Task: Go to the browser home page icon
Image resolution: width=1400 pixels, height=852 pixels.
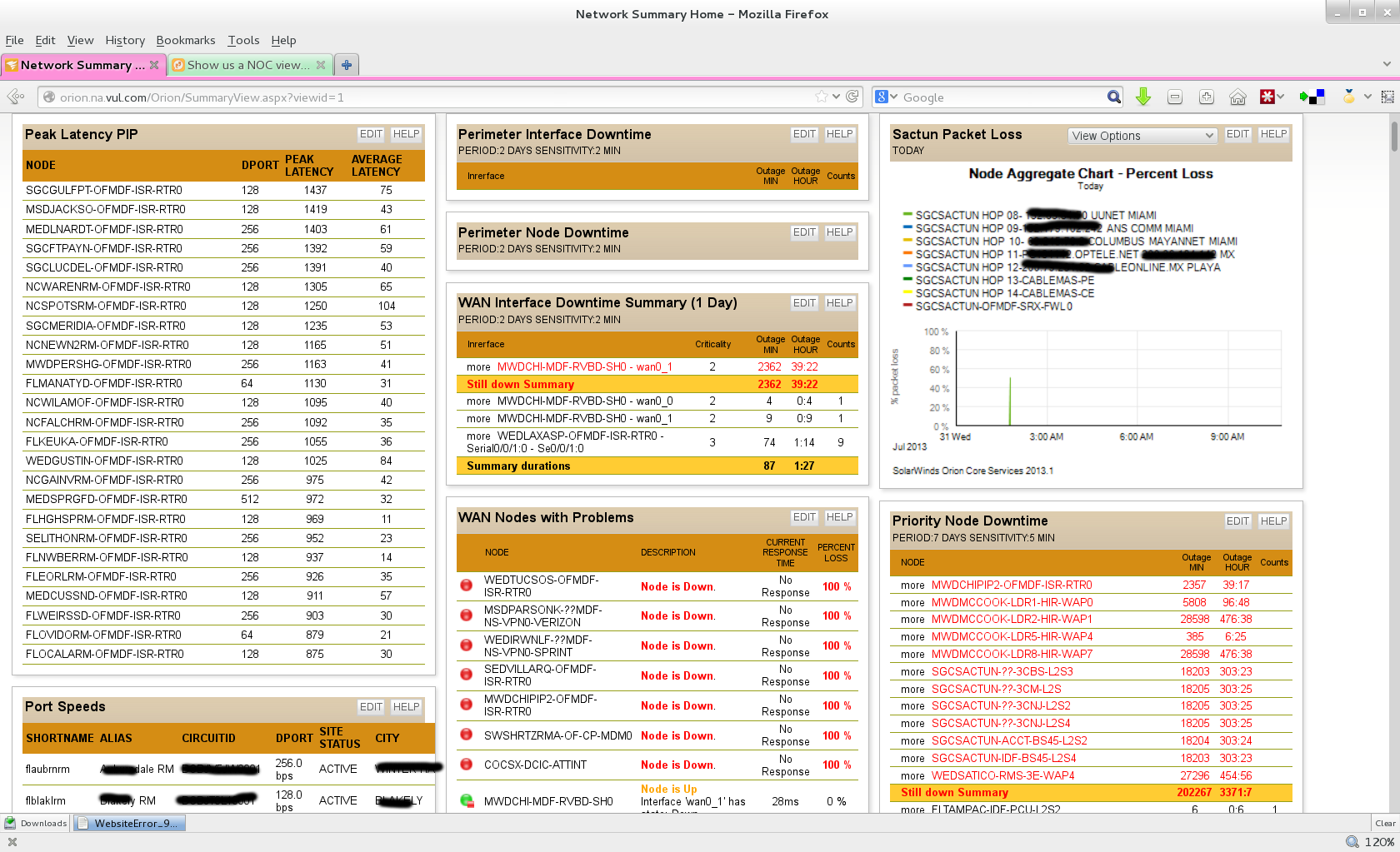Action: (x=1237, y=97)
